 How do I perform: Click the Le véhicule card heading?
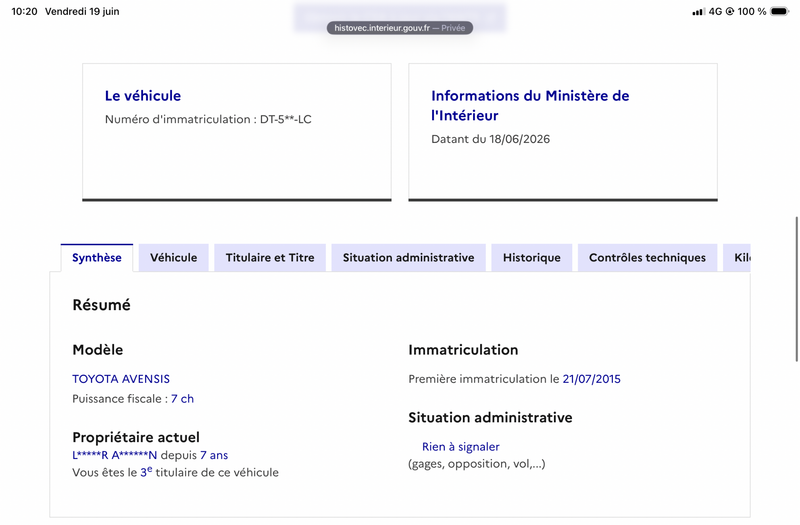(x=143, y=96)
